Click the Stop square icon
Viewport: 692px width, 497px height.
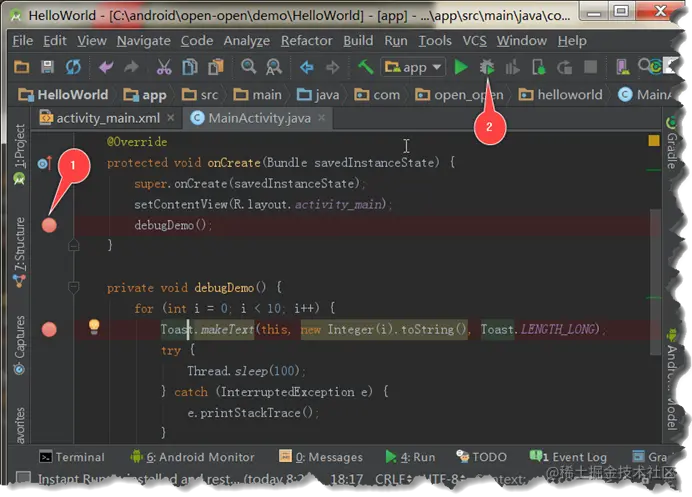pyautogui.click(x=590, y=67)
